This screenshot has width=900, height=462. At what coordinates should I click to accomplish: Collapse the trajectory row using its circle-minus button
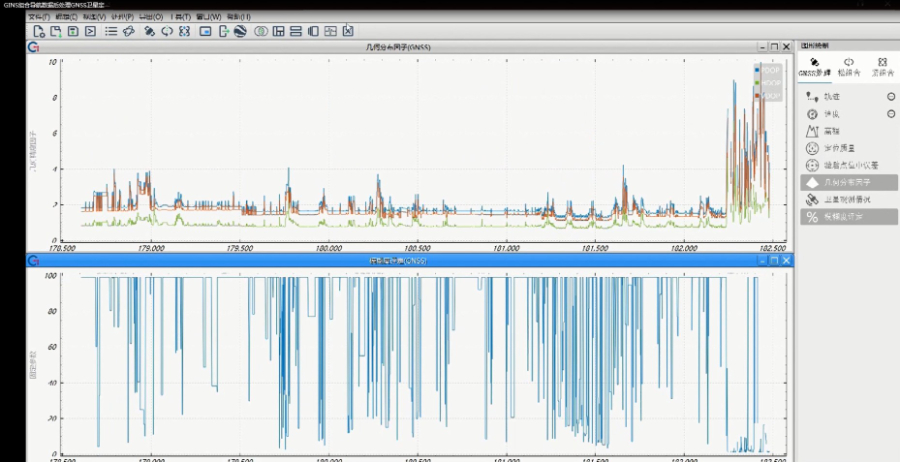890,97
